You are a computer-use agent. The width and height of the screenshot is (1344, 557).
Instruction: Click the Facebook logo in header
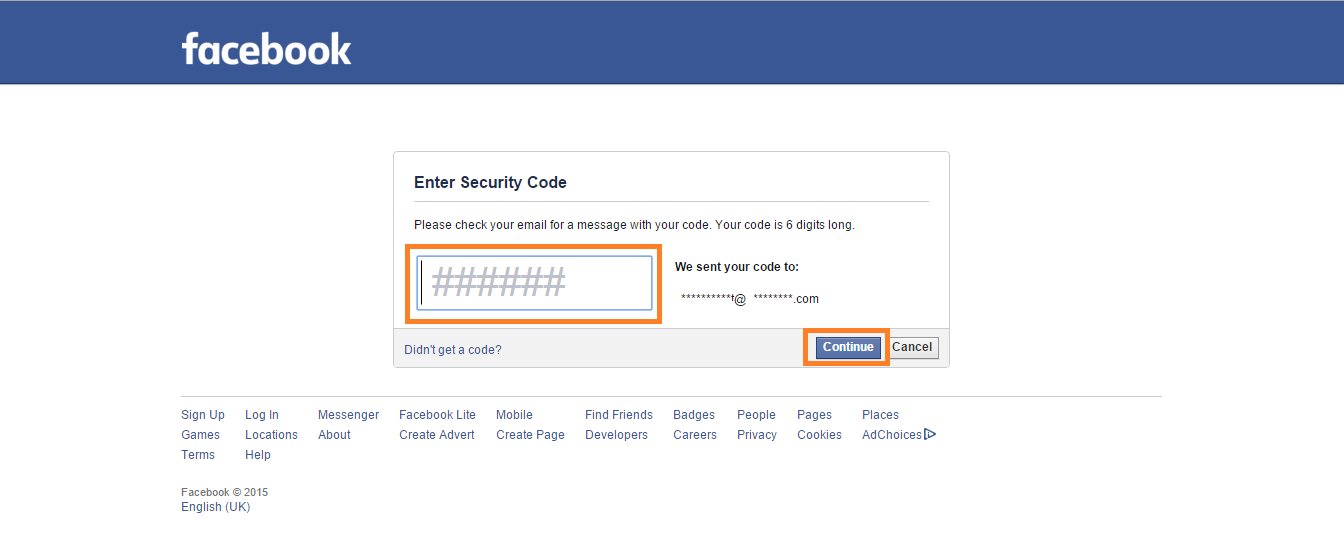[x=266, y=48]
